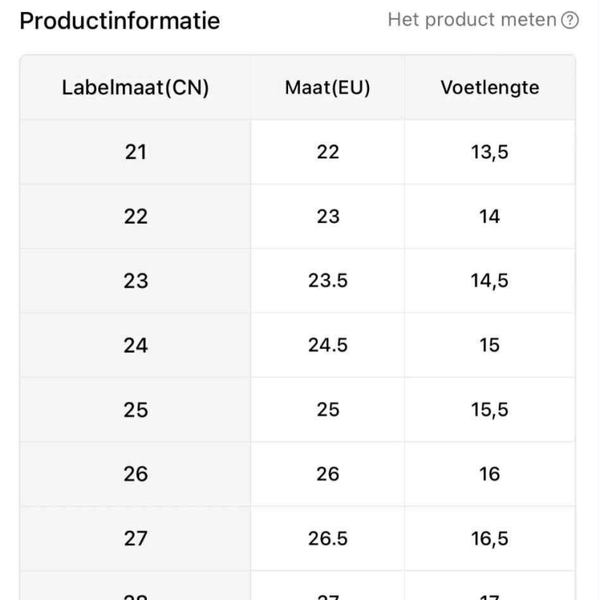
Task: Open the 'Het product meten' link
Action: 472,20
